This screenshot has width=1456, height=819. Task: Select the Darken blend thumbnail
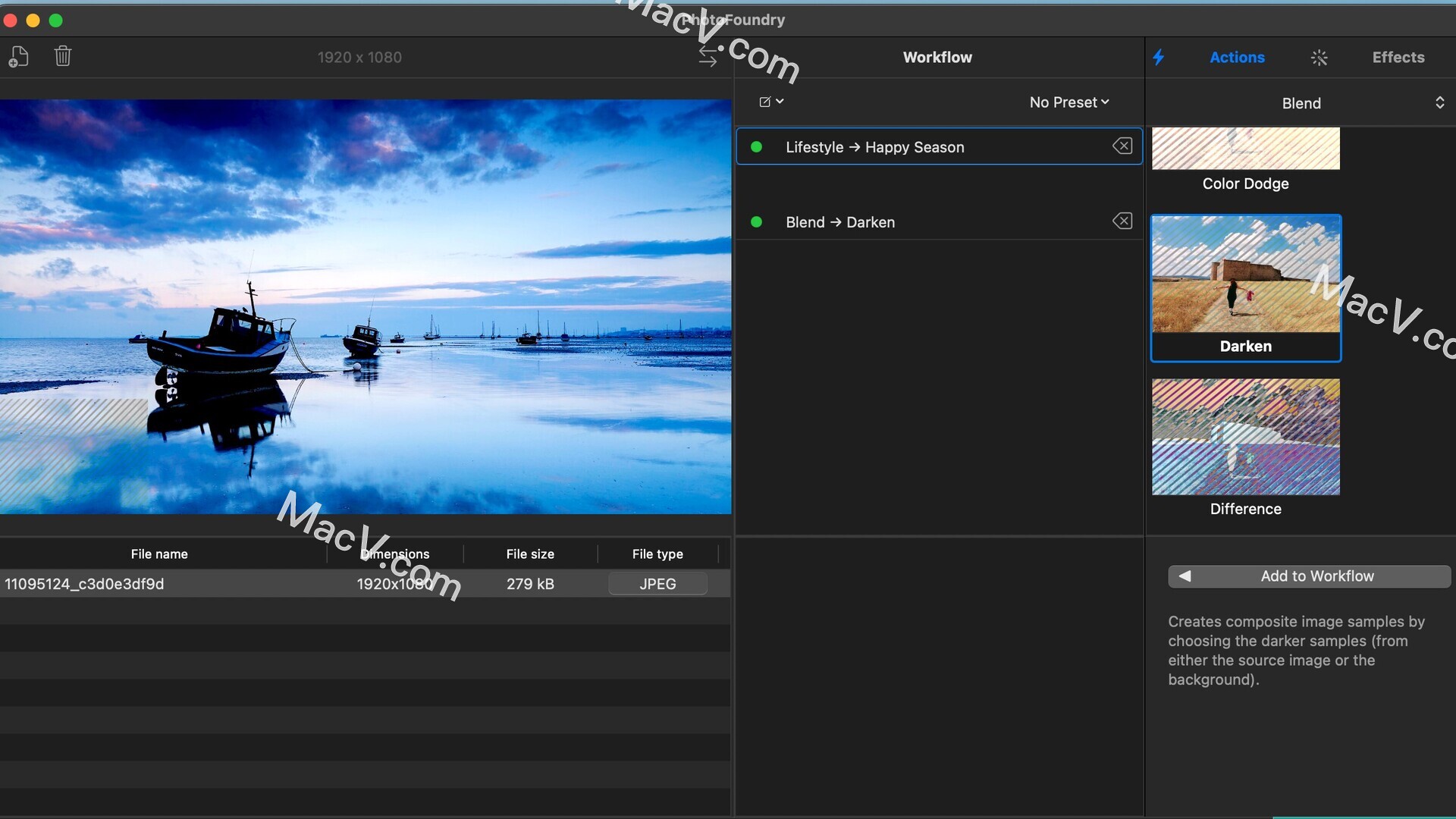[1245, 275]
